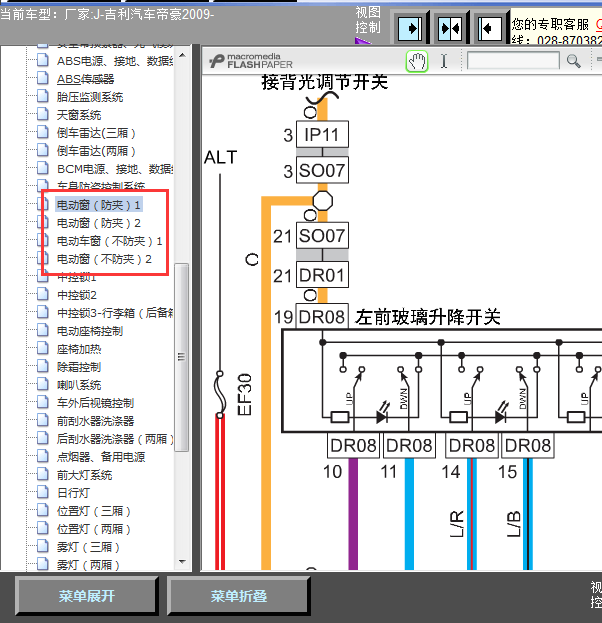Open the ABS传感器 tree entry
The height and width of the screenshot is (623, 602).
tap(85, 79)
